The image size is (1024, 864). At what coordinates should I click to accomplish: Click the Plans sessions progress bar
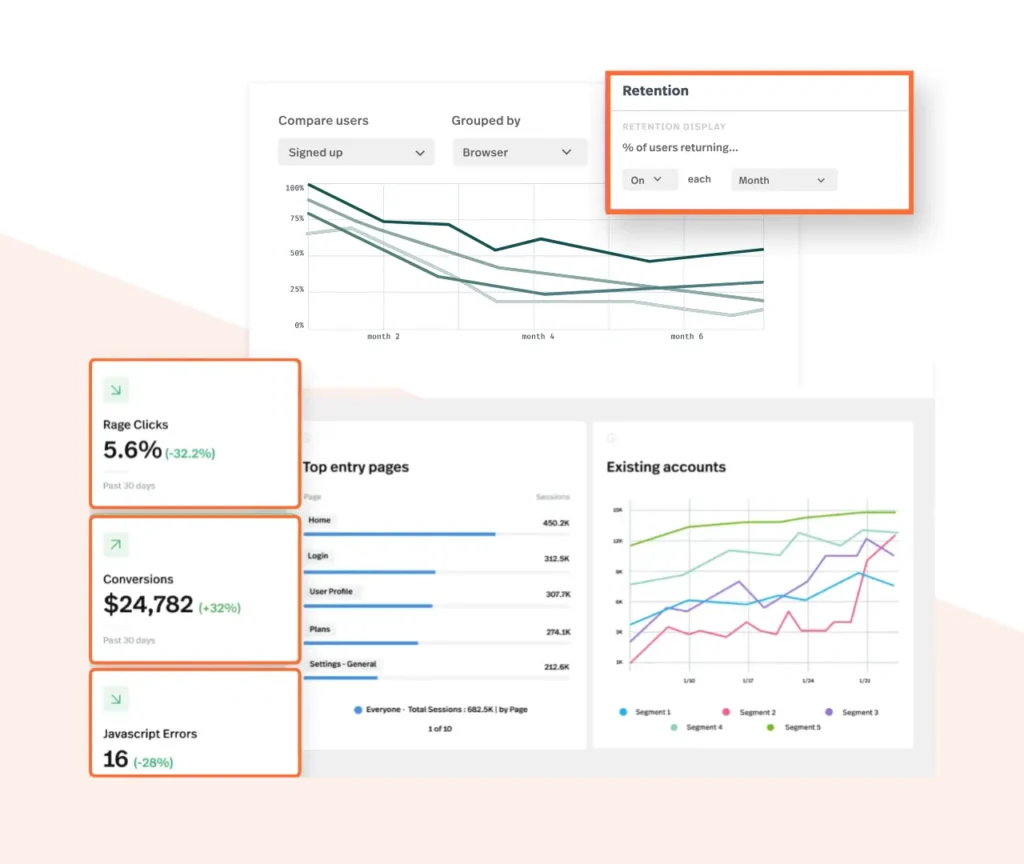pyautogui.click(x=437, y=643)
